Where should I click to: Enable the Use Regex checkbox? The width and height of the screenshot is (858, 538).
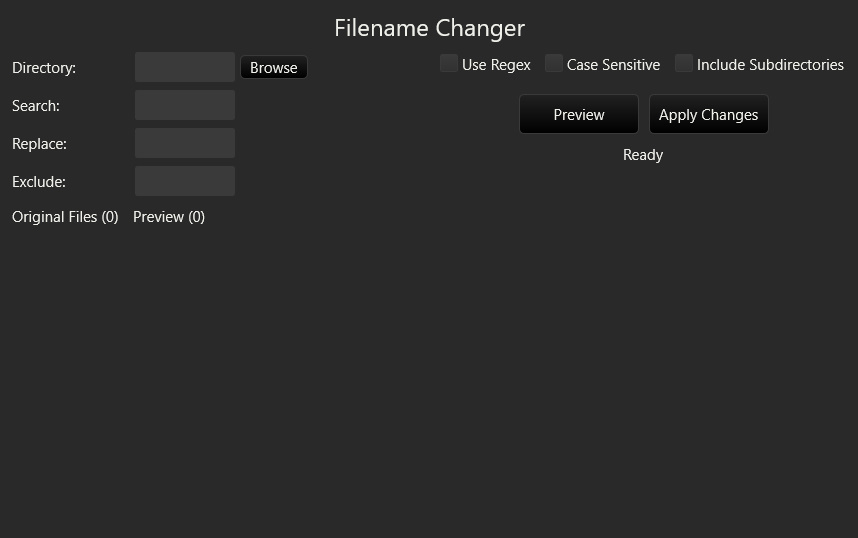(x=449, y=64)
